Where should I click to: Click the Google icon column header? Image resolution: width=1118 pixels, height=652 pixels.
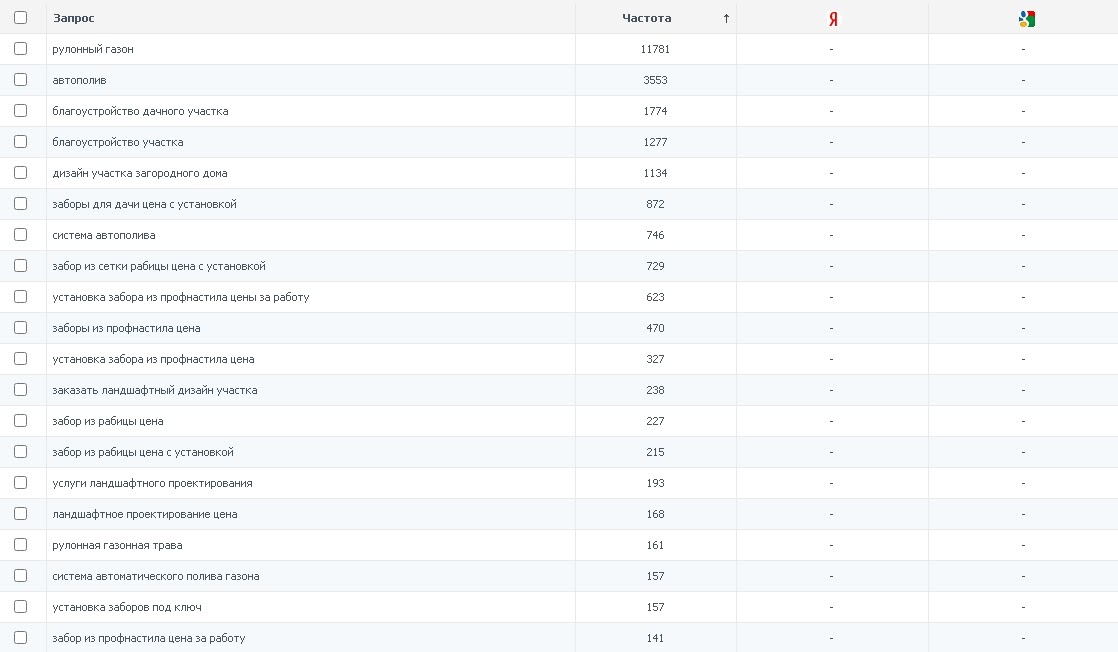point(1025,18)
